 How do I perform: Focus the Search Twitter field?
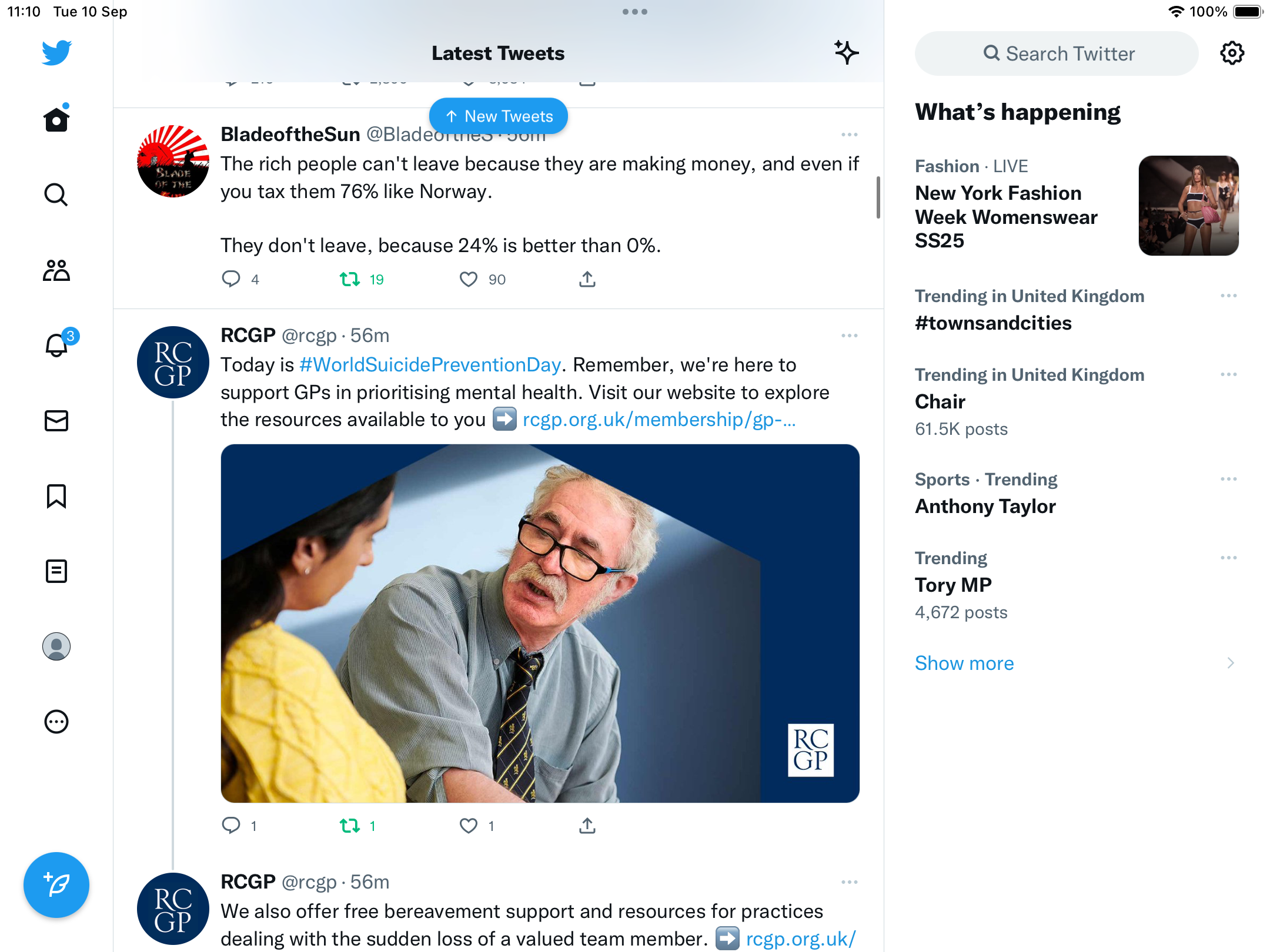pos(1057,53)
